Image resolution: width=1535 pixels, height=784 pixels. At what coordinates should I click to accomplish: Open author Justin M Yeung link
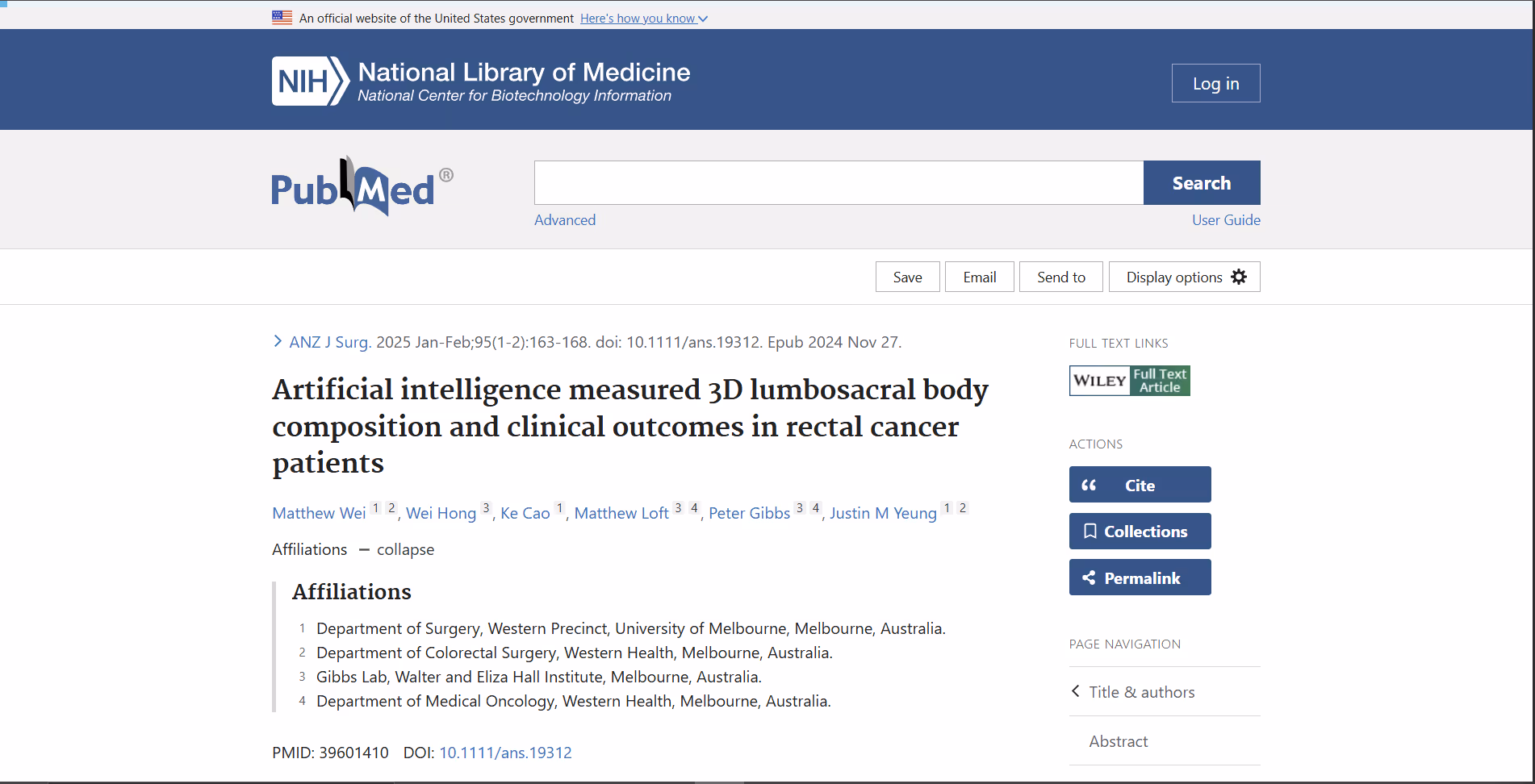883,513
